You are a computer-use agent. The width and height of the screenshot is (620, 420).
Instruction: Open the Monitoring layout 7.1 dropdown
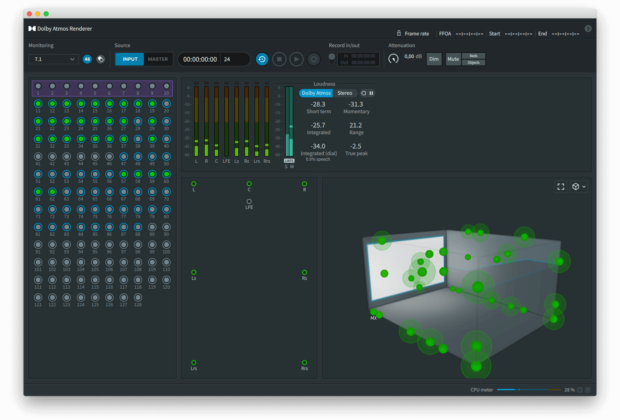(x=53, y=59)
